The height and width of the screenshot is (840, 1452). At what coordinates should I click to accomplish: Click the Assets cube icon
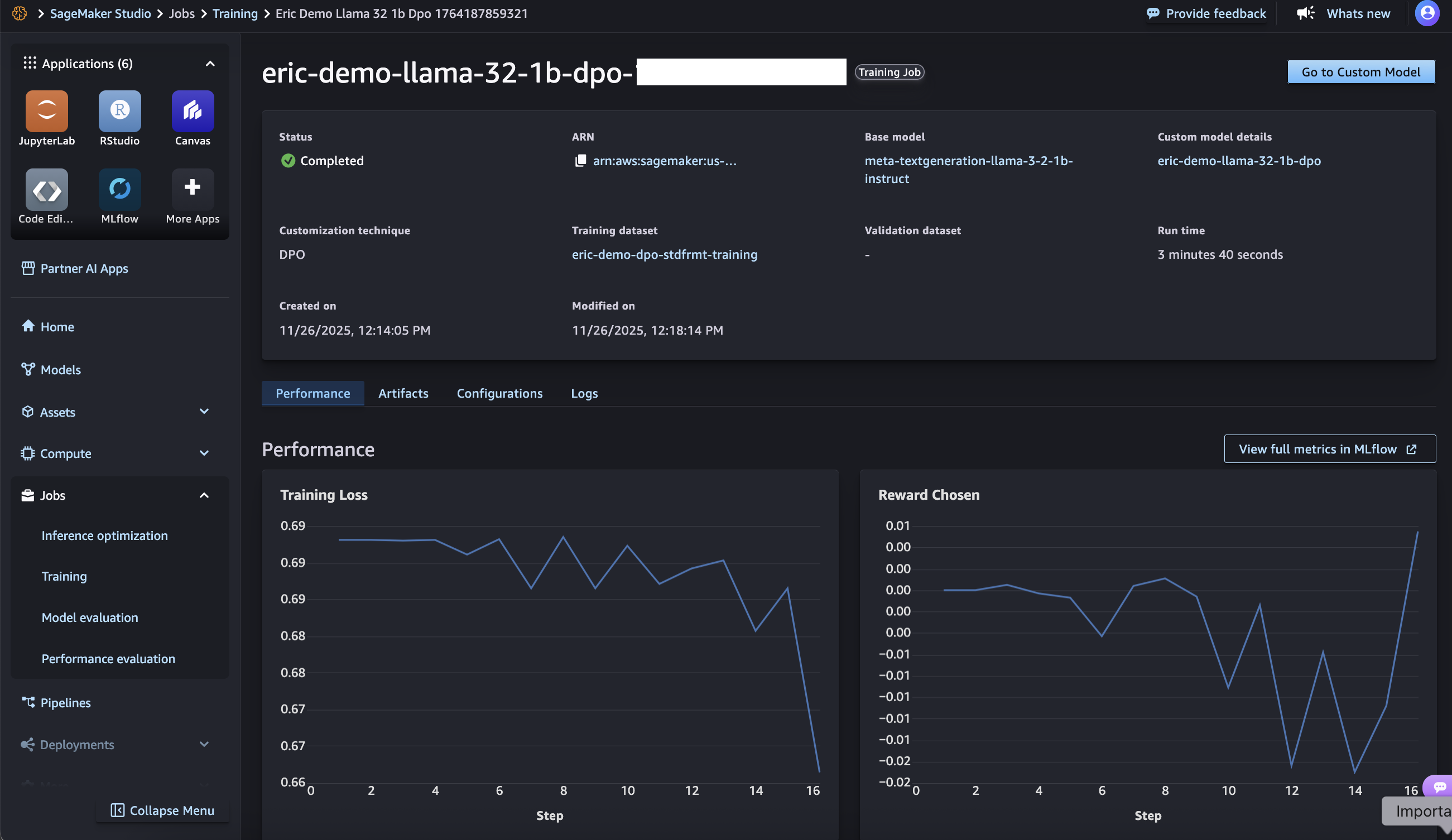click(x=28, y=412)
